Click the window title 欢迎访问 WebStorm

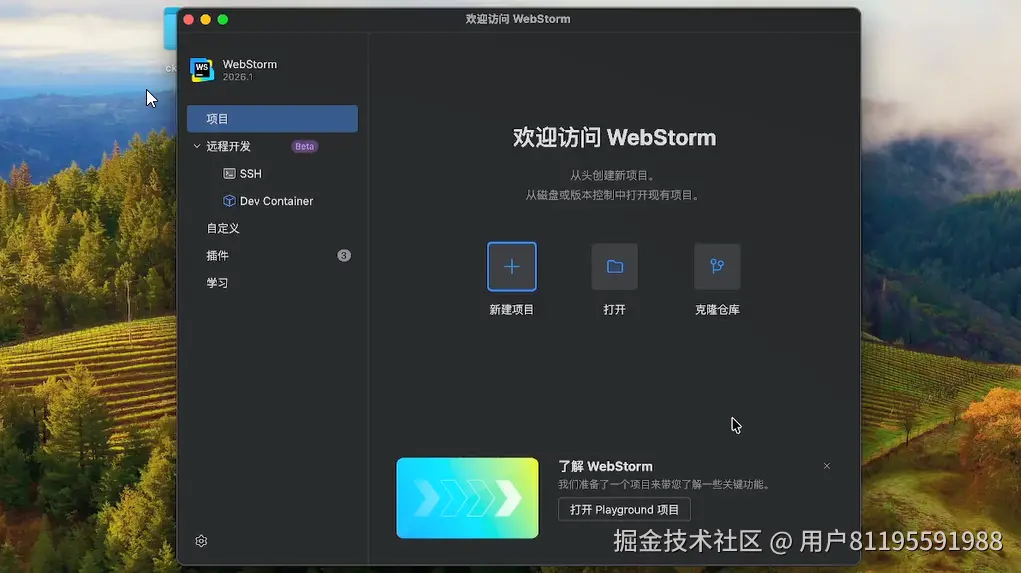[x=518, y=19]
